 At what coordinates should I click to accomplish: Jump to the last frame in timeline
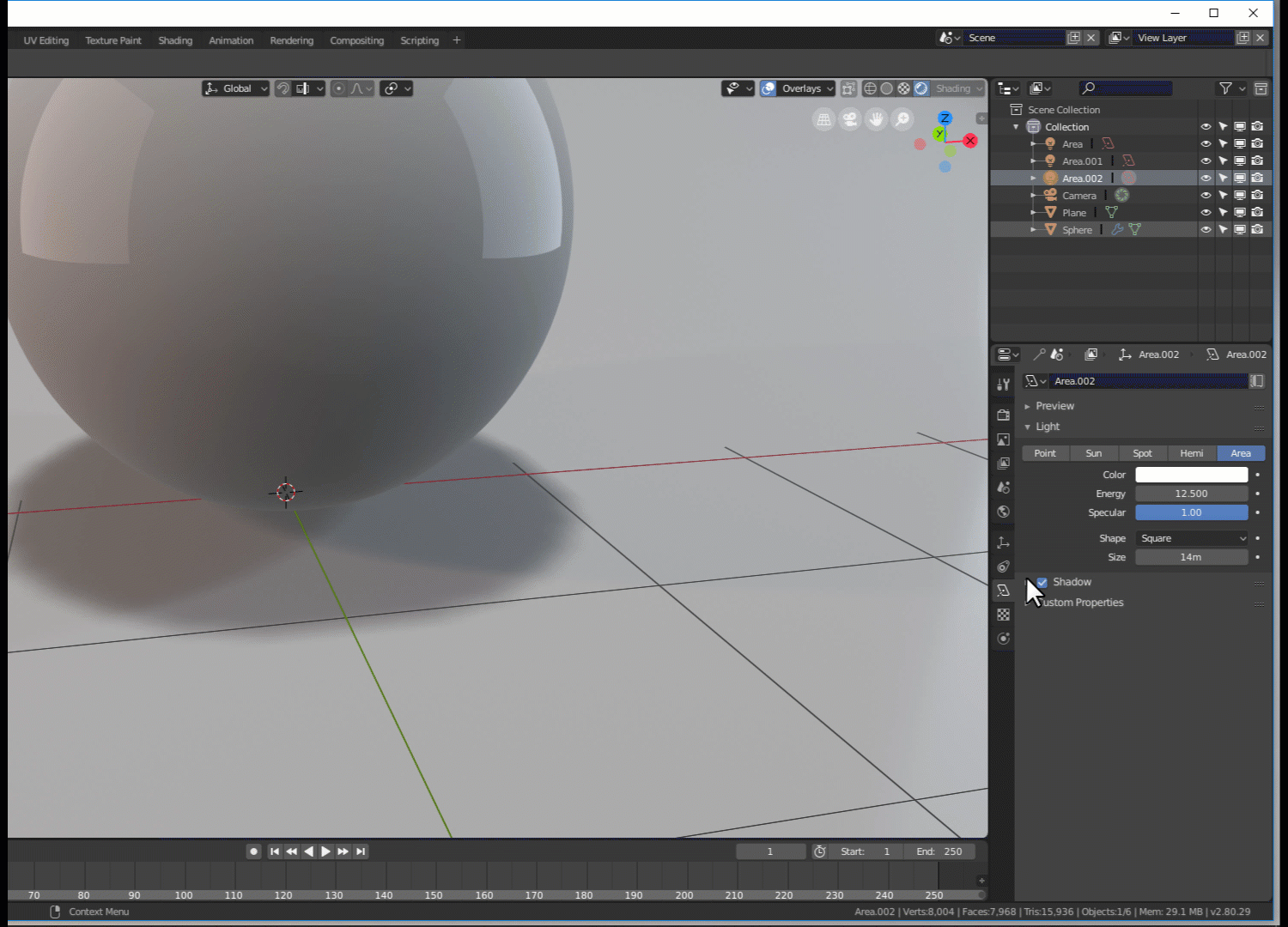click(x=361, y=851)
